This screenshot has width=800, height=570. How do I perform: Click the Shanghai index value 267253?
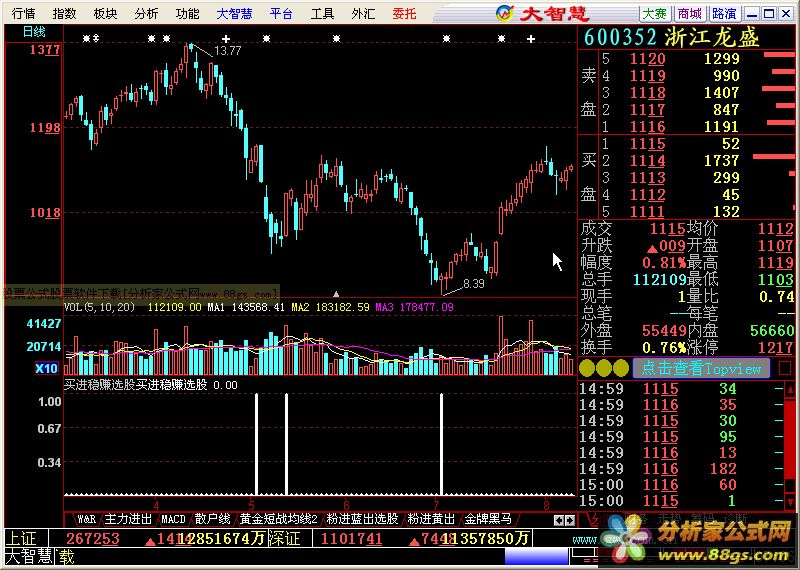point(93,538)
